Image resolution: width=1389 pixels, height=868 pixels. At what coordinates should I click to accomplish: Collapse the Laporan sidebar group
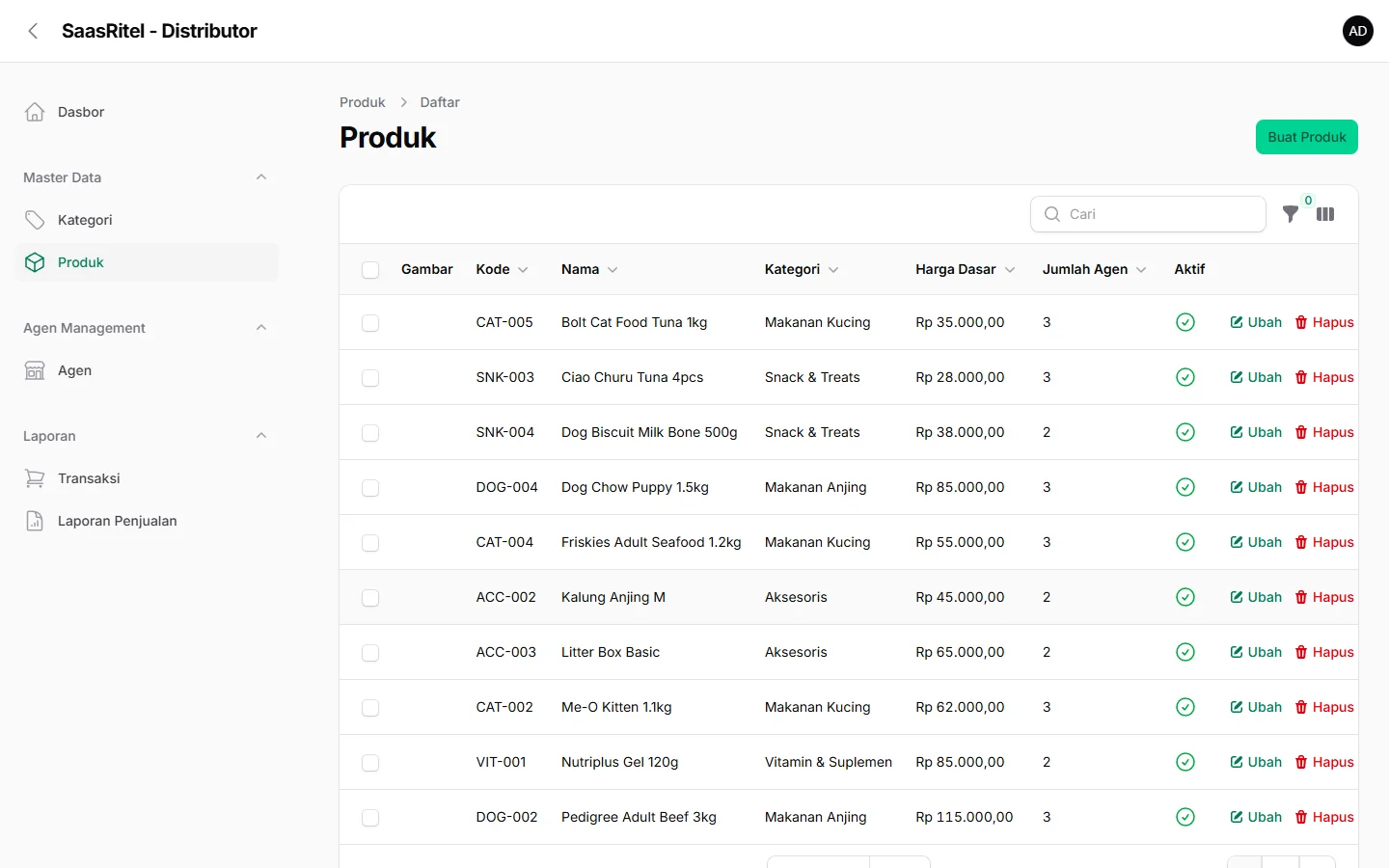(x=261, y=436)
